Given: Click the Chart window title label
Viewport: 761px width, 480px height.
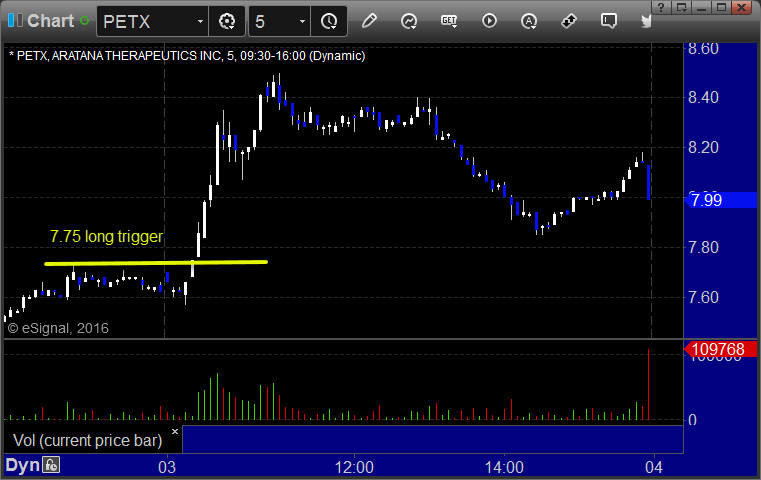Looking at the screenshot, I should click(50, 21).
